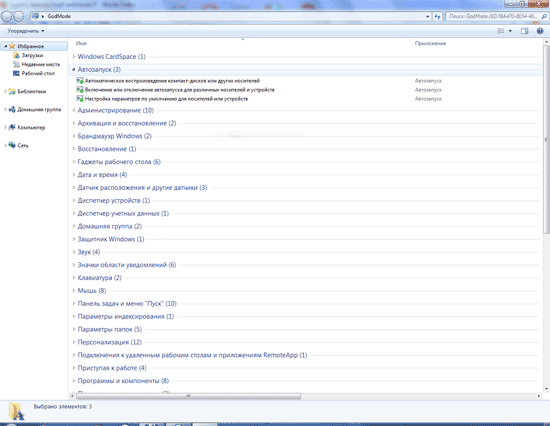
Task: Click Панель задач и меню "Пуск" (10)
Action: tap(127, 304)
